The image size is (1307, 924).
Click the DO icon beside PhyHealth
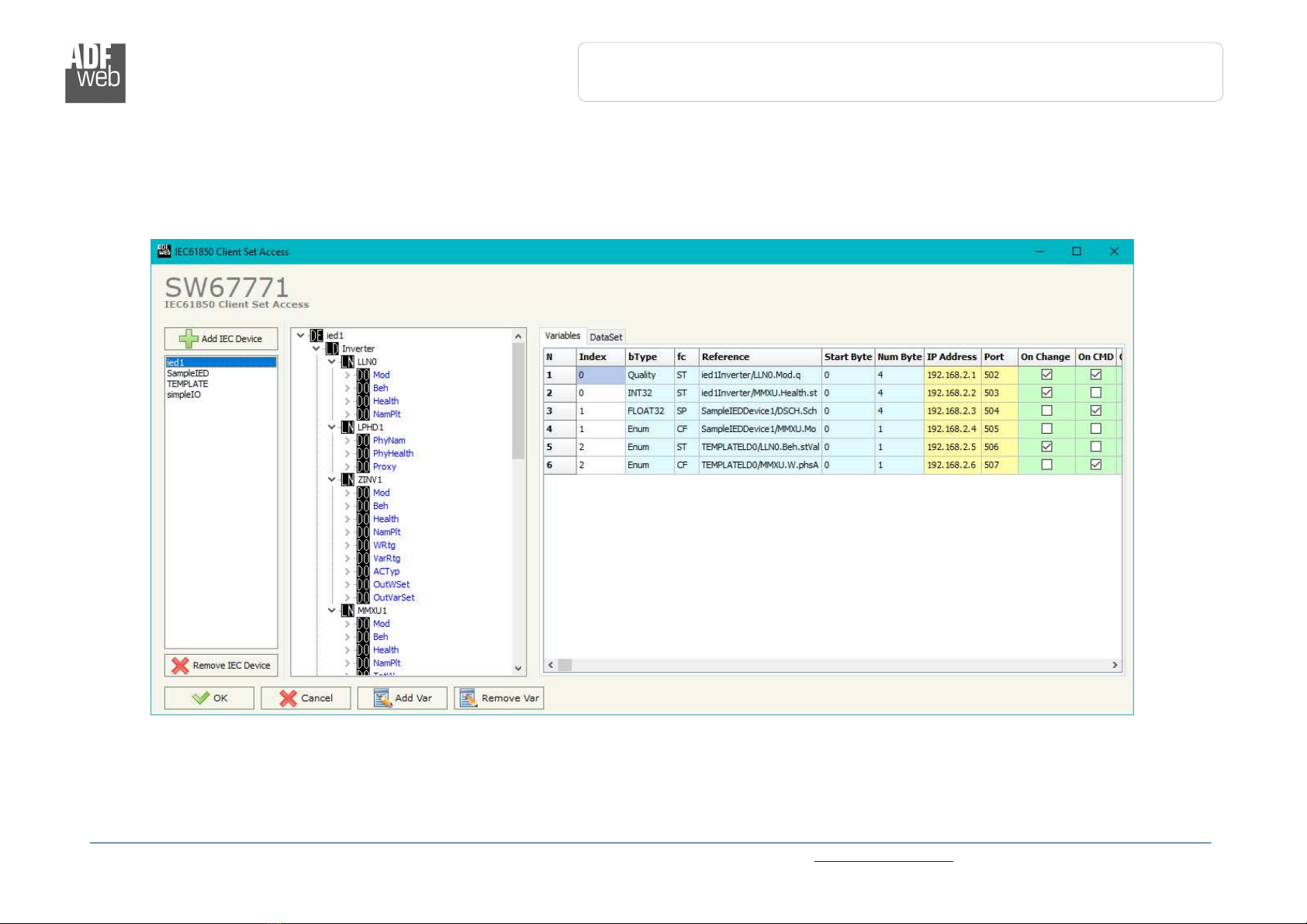tap(363, 454)
